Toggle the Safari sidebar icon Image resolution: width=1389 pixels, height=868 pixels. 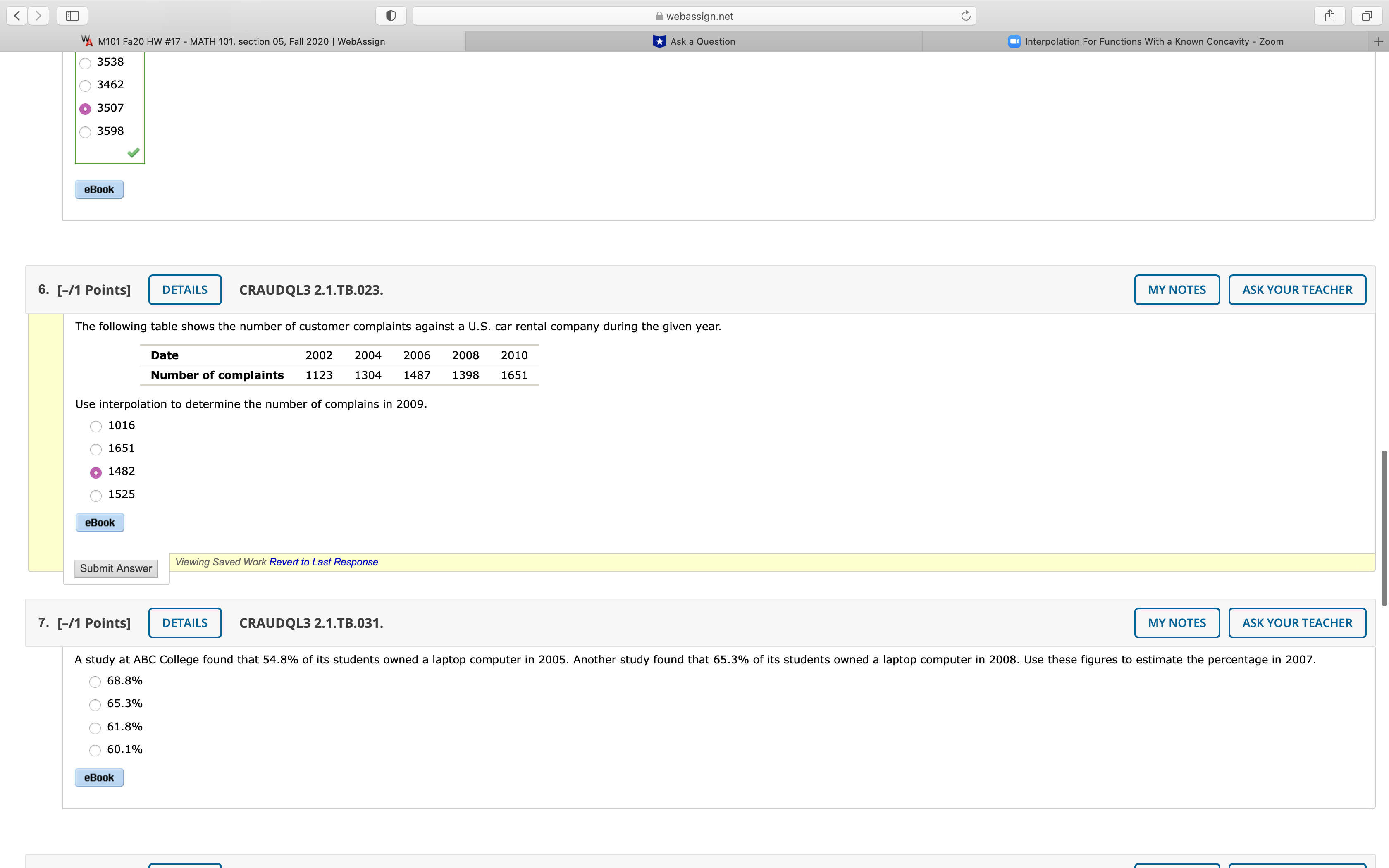(x=71, y=16)
